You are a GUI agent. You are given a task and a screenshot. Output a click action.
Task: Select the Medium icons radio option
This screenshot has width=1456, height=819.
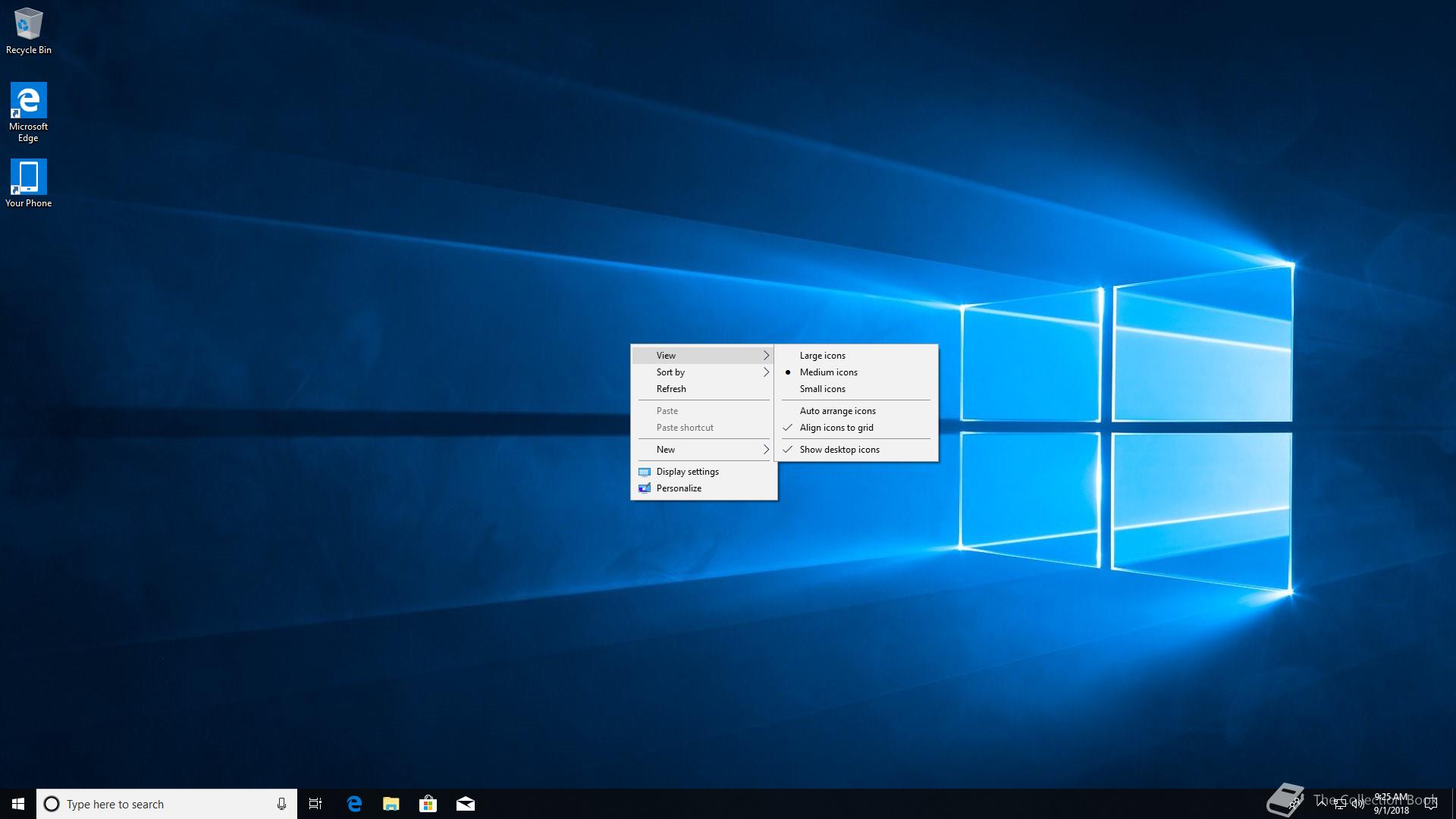(828, 372)
